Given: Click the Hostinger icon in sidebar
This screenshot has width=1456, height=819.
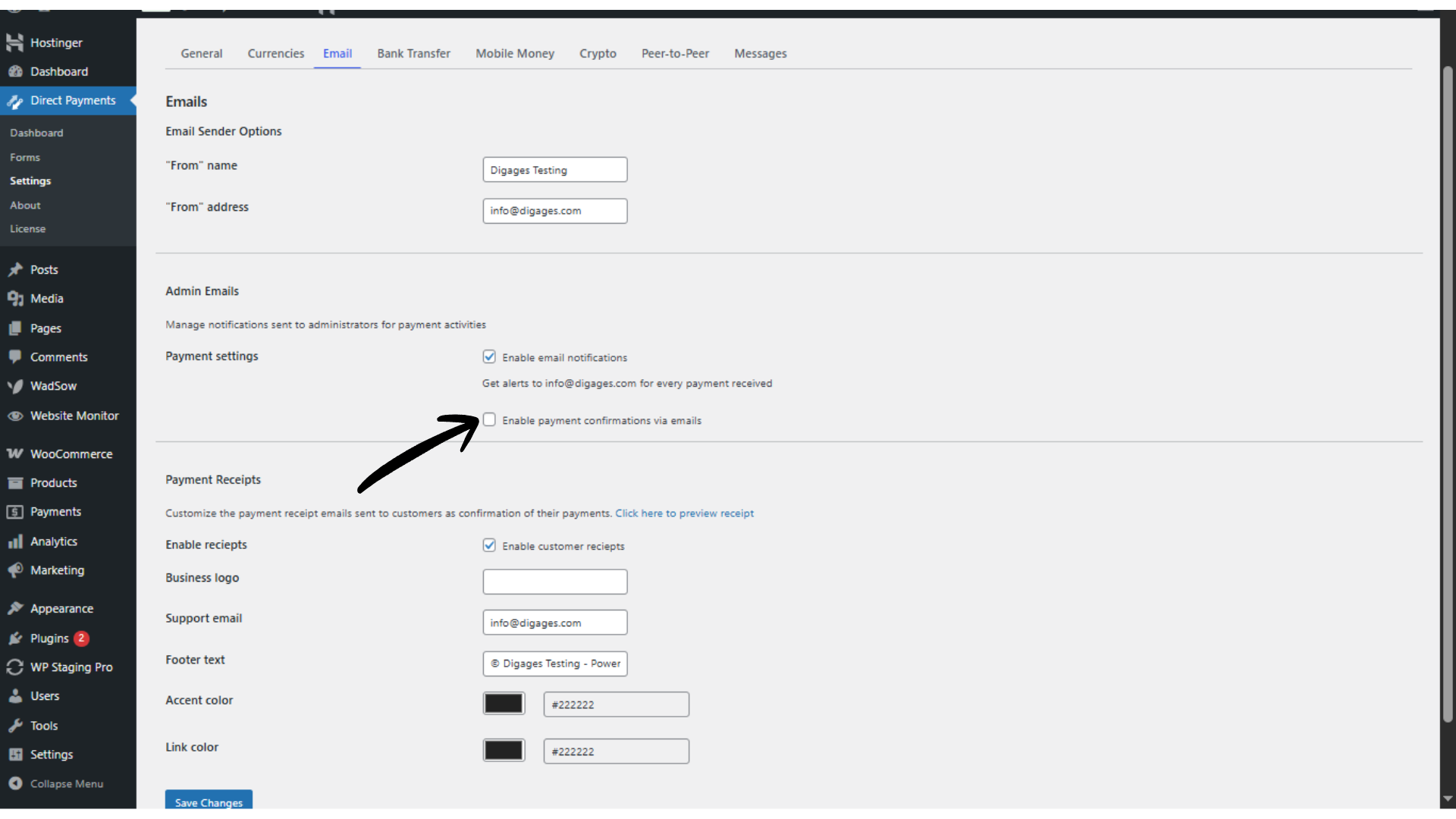Looking at the screenshot, I should tap(14, 42).
